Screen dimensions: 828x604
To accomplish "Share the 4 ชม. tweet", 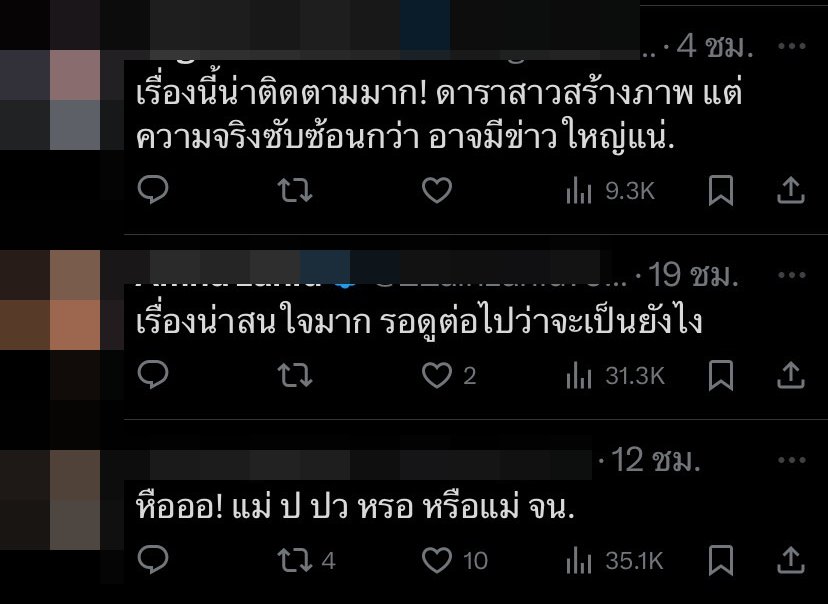I will coord(791,190).
